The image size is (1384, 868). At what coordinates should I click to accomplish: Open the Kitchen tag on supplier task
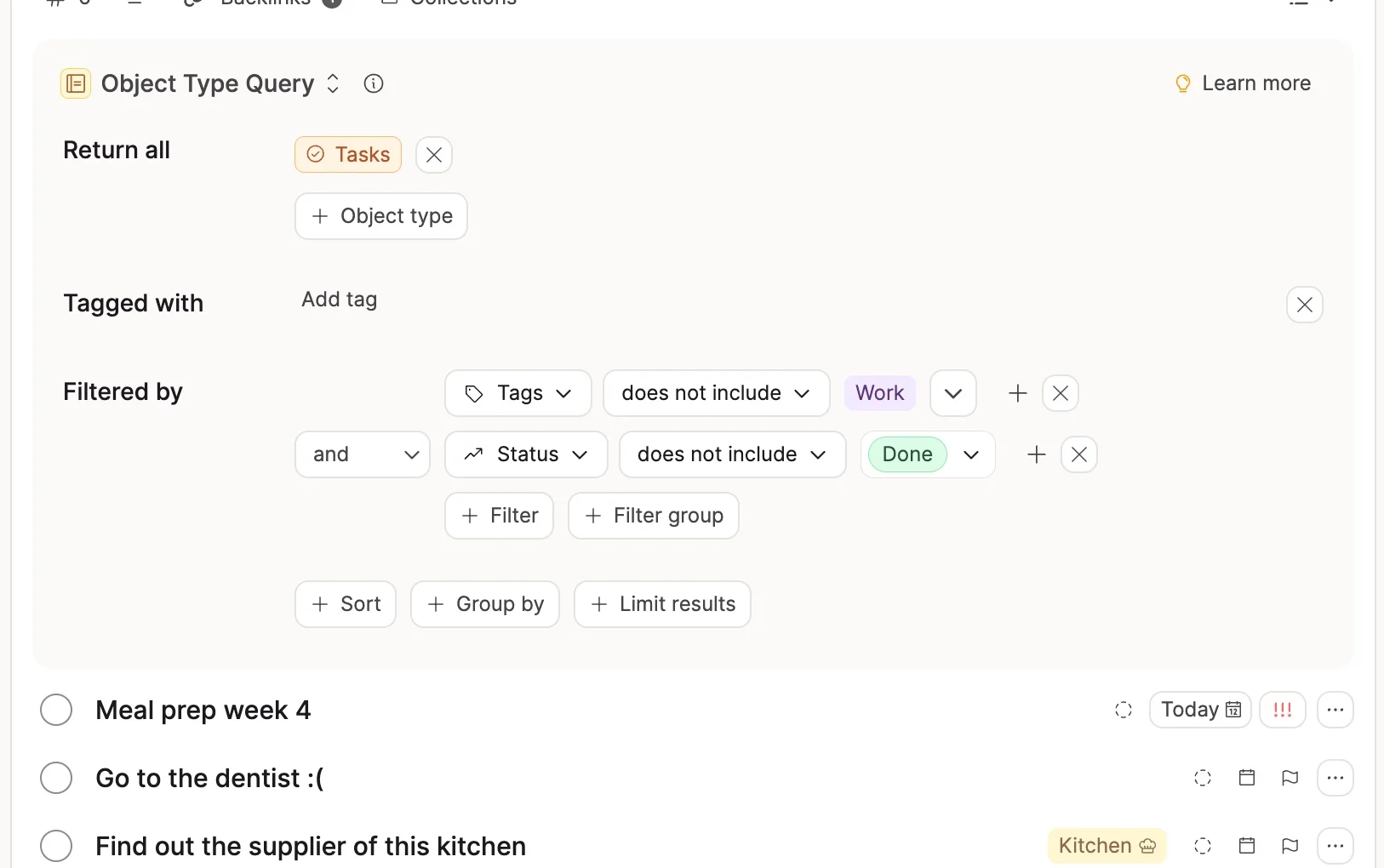pos(1107,846)
